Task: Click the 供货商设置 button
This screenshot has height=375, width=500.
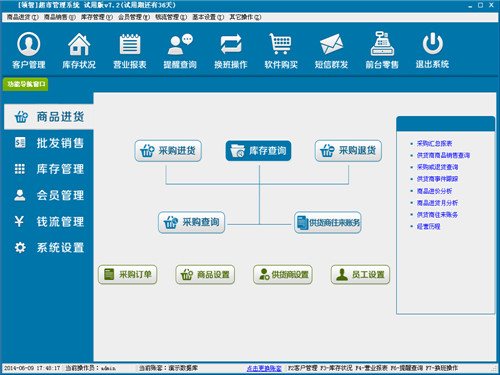Action: pos(283,274)
